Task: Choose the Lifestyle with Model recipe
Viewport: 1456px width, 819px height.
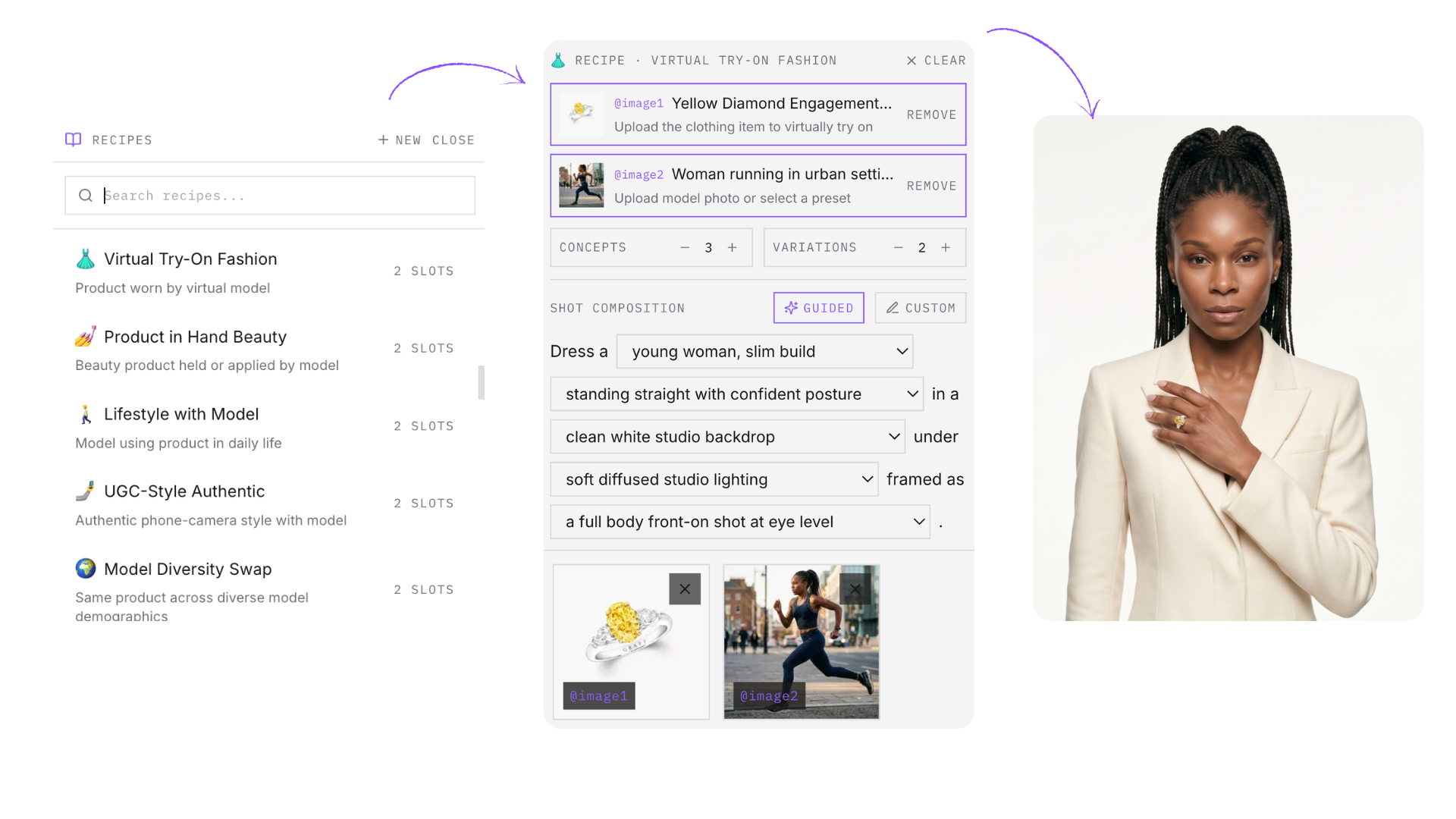Action: [268, 428]
